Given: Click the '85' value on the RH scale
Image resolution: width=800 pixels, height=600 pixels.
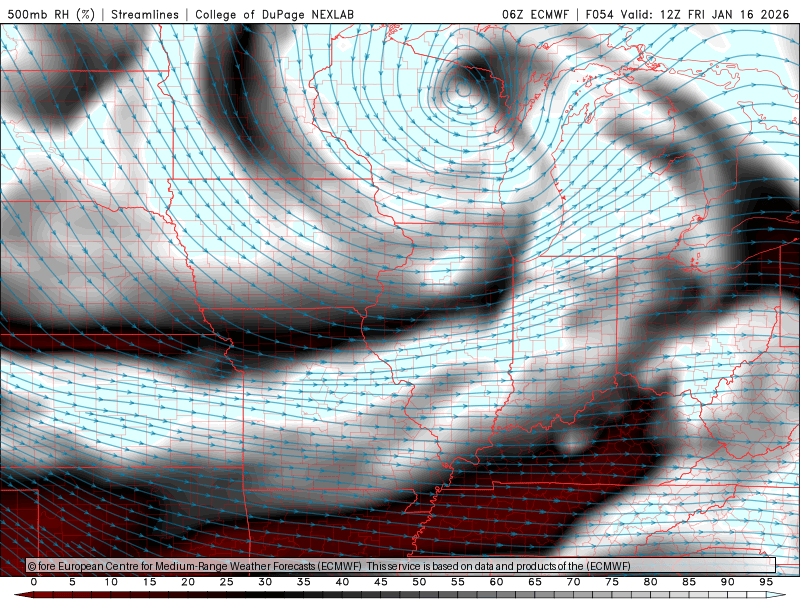Looking at the screenshot, I should (689, 582).
